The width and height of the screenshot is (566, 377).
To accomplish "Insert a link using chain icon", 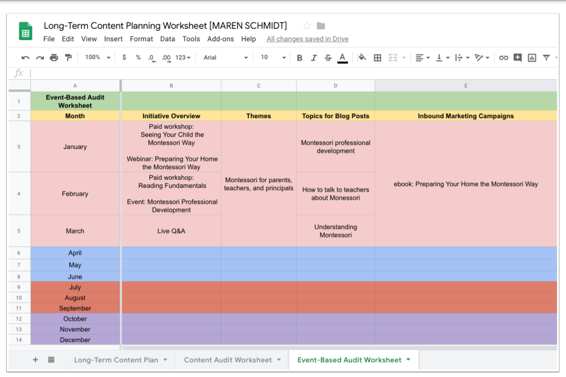I will [x=503, y=57].
